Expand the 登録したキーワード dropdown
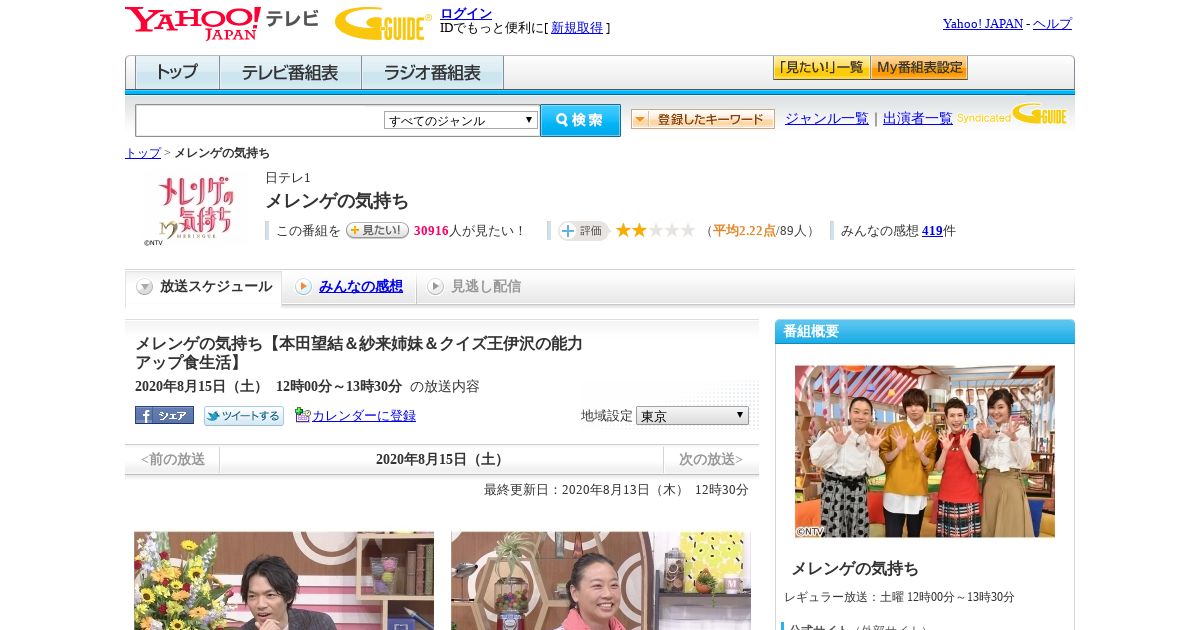This screenshot has height=630, width=1200. coord(703,119)
